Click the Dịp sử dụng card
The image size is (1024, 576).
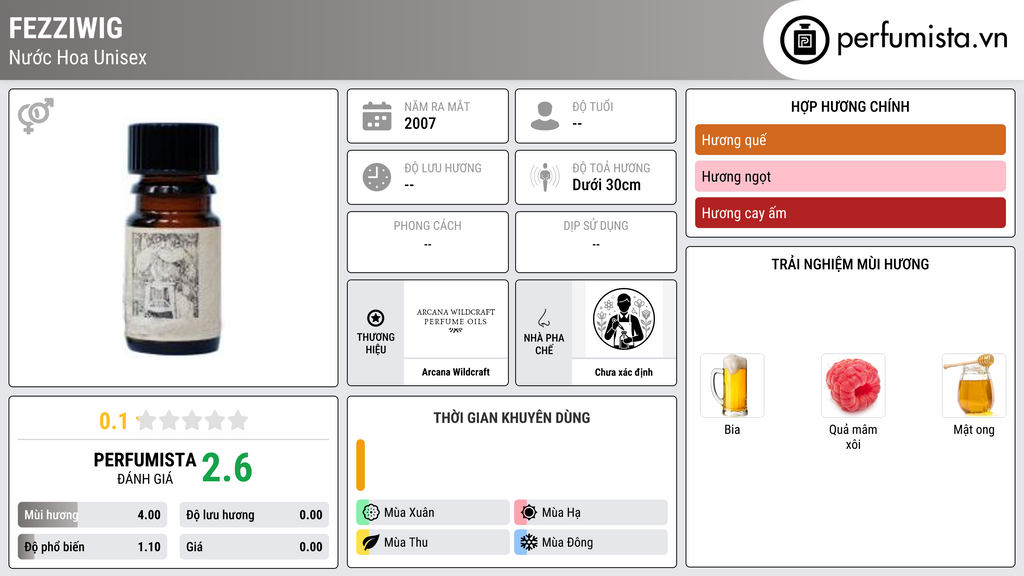click(596, 242)
